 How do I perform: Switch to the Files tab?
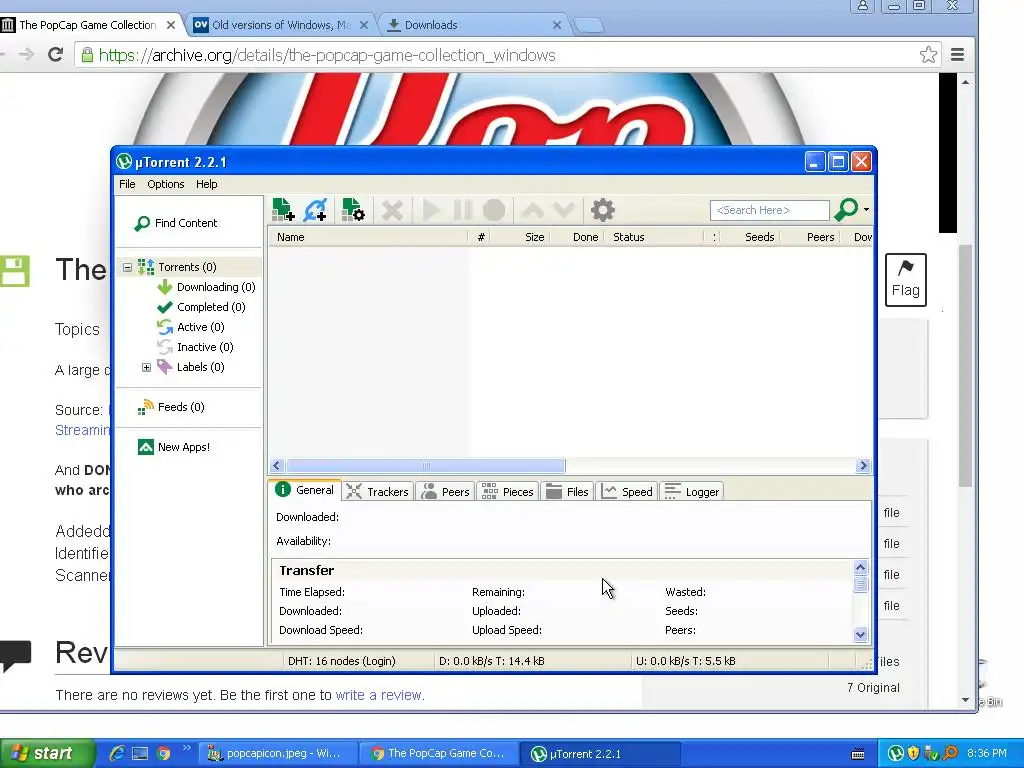[567, 492]
